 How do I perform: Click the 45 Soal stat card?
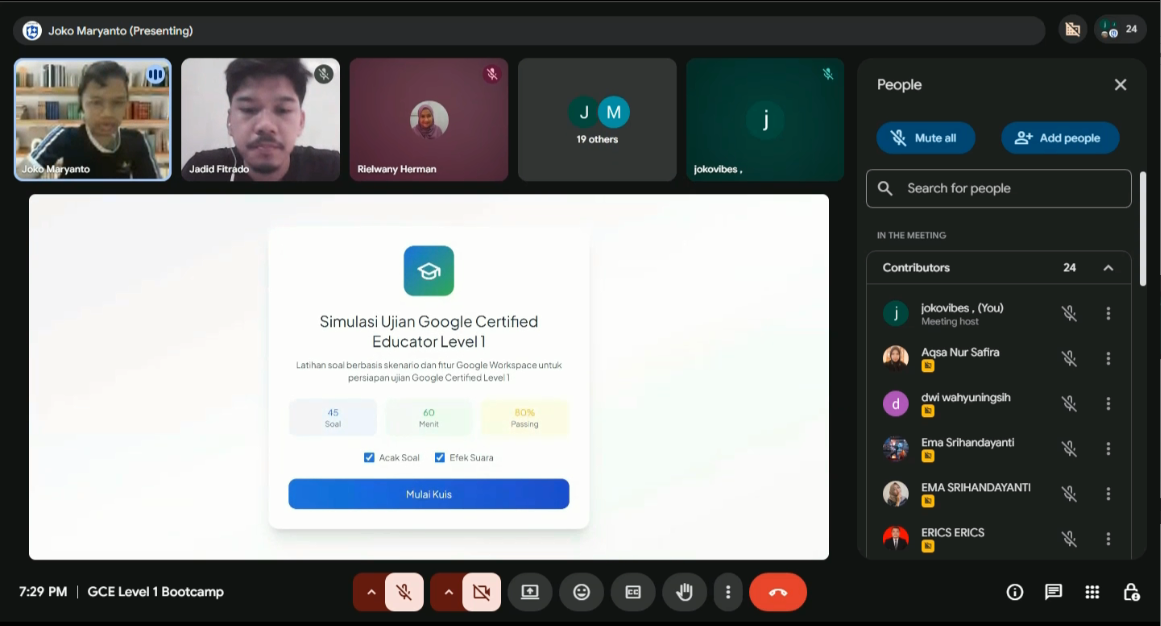click(333, 418)
